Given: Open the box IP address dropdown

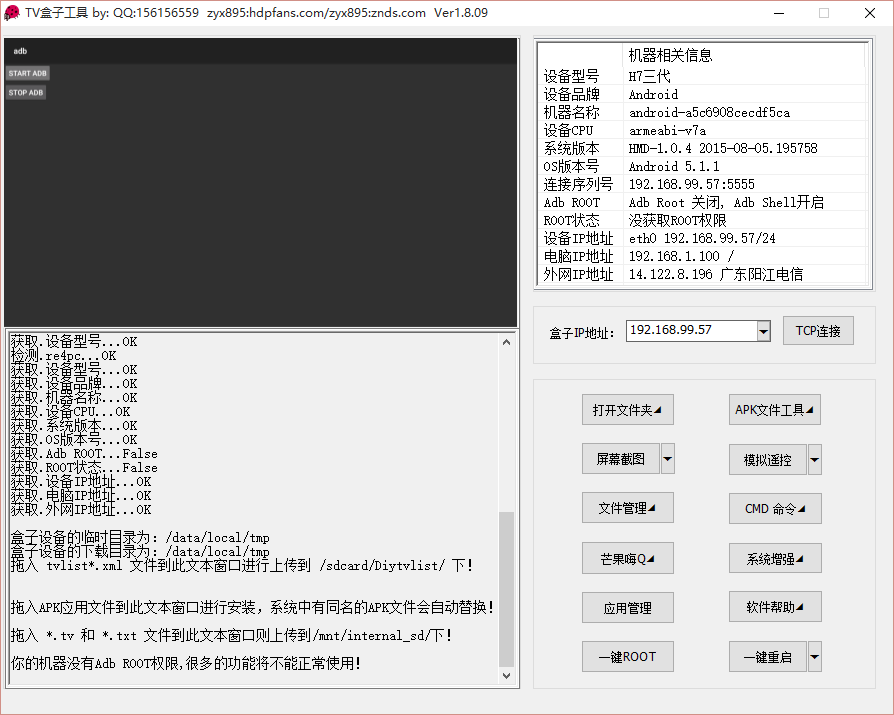Looking at the screenshot, I should point(764,331).
